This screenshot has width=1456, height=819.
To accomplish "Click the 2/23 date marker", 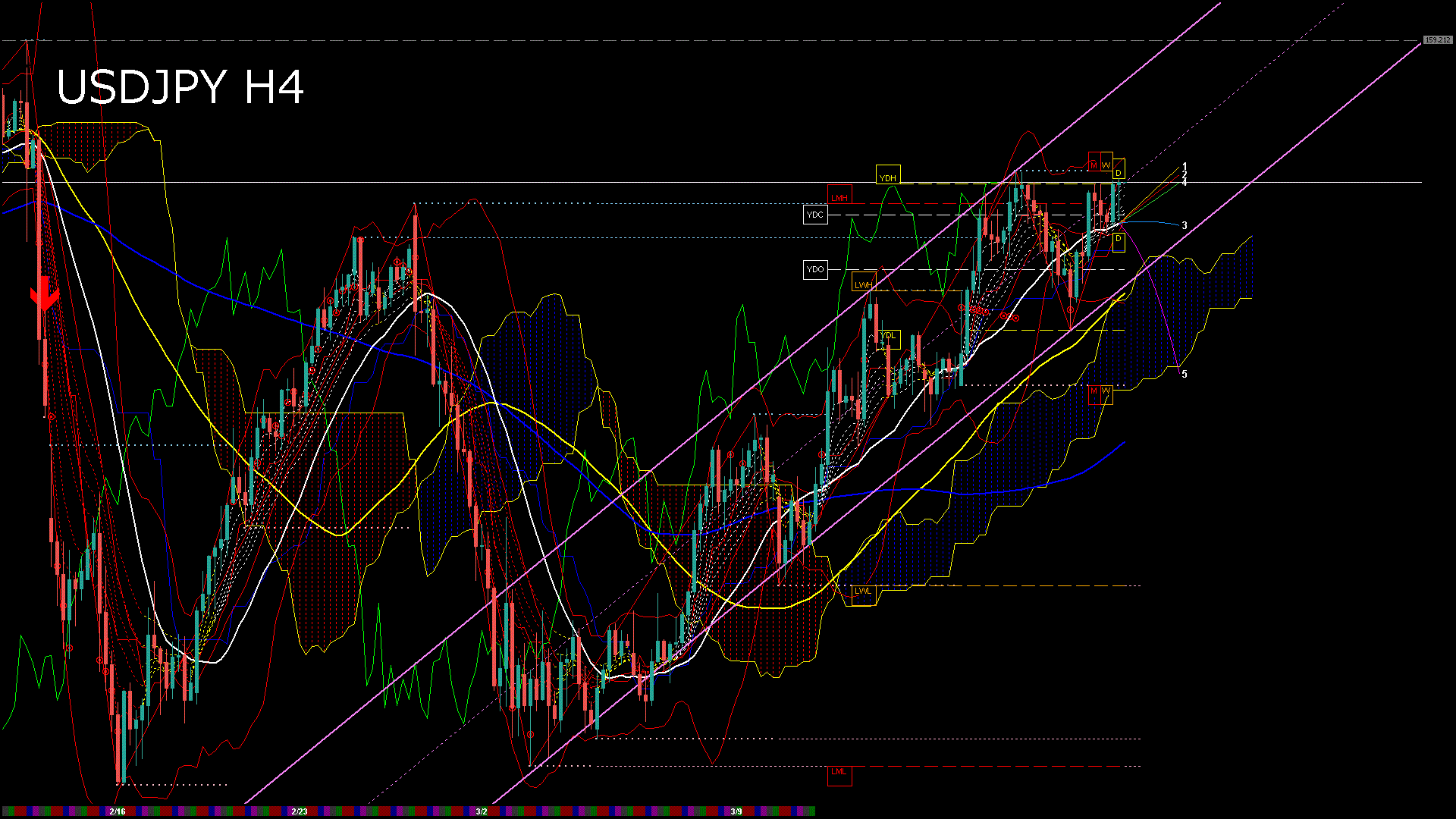I will click(300, 811).
